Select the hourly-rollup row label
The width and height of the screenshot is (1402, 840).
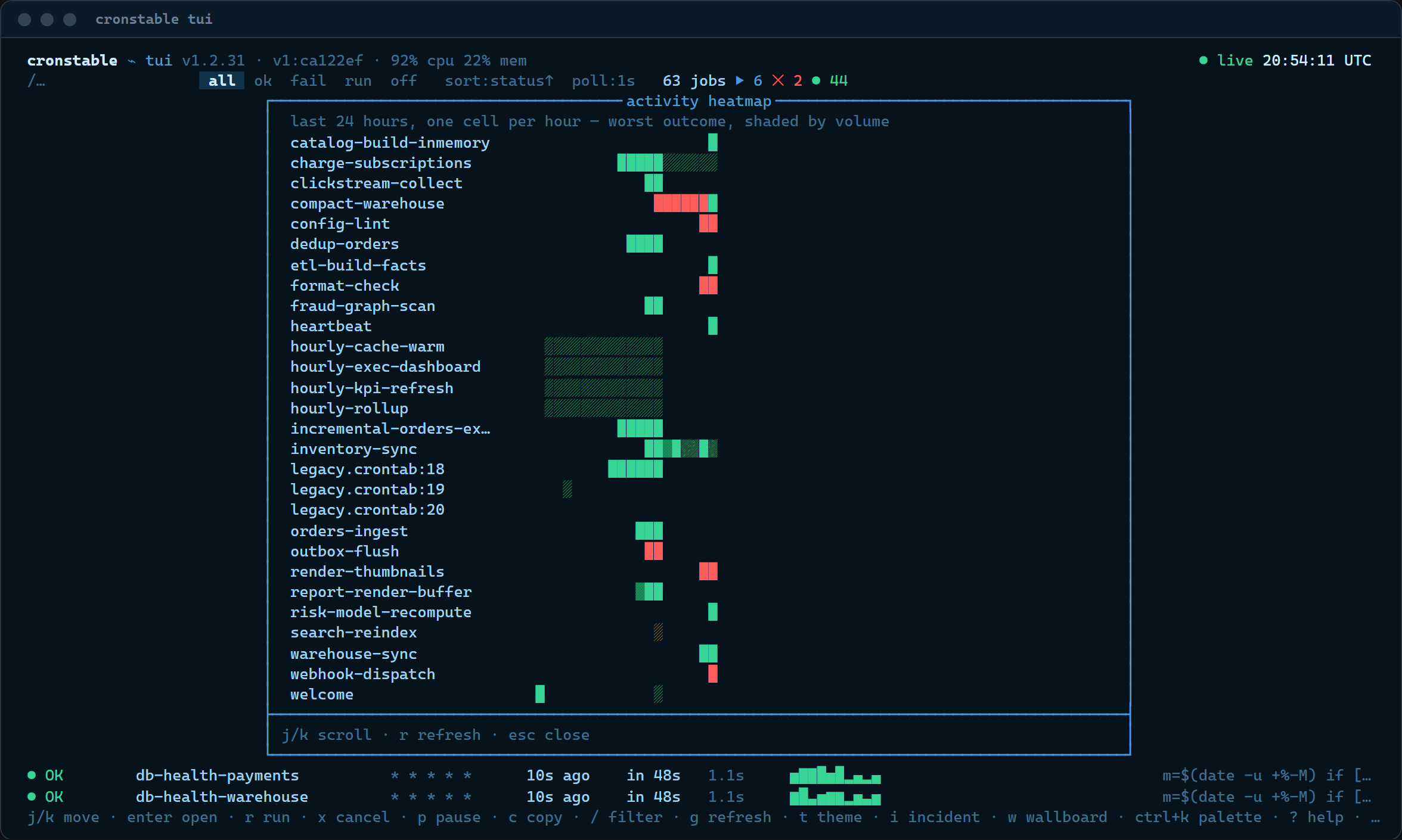pyautogui.click(x=349, y=408)
